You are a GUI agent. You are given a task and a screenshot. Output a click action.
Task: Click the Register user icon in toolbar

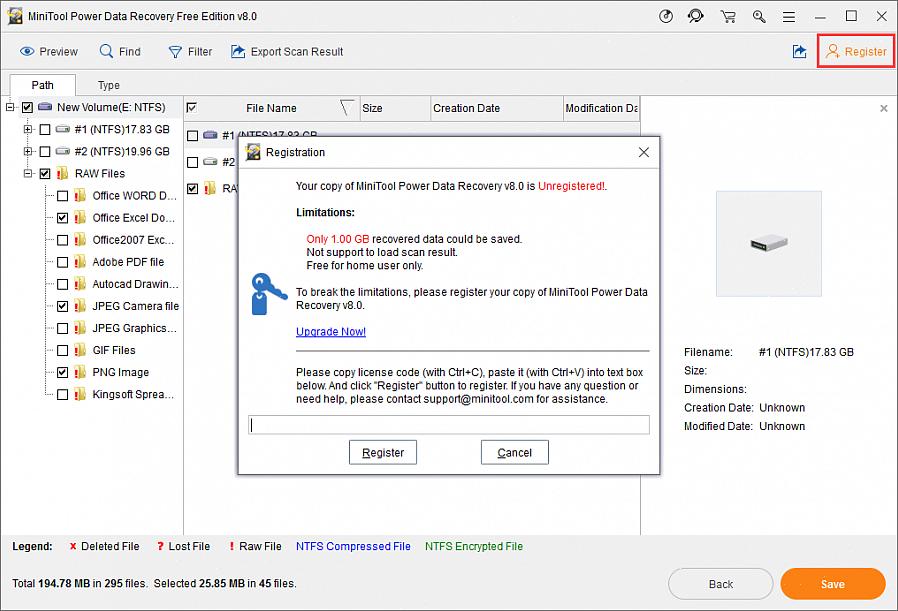[833, 52]
